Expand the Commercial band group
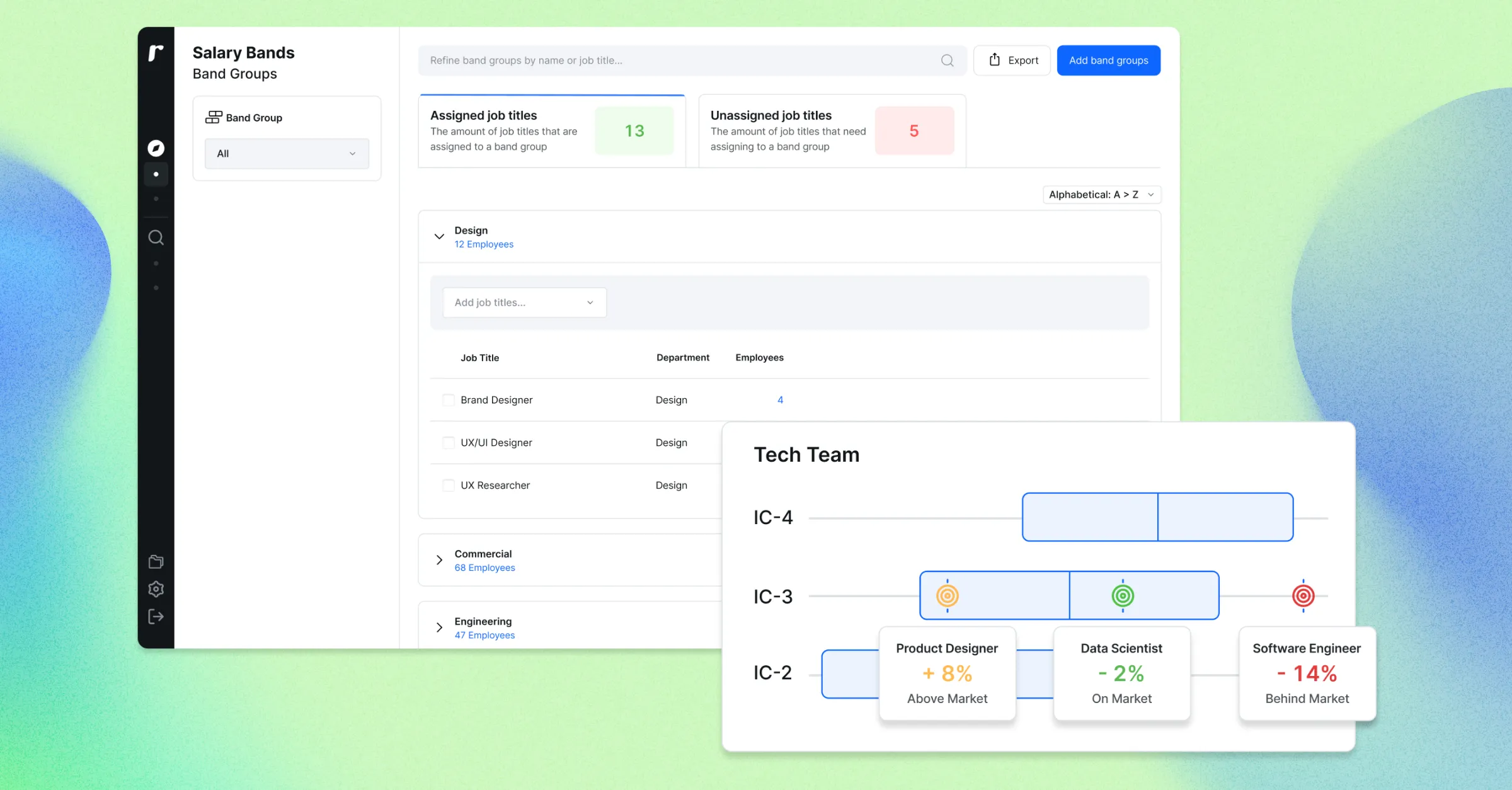 439,560
